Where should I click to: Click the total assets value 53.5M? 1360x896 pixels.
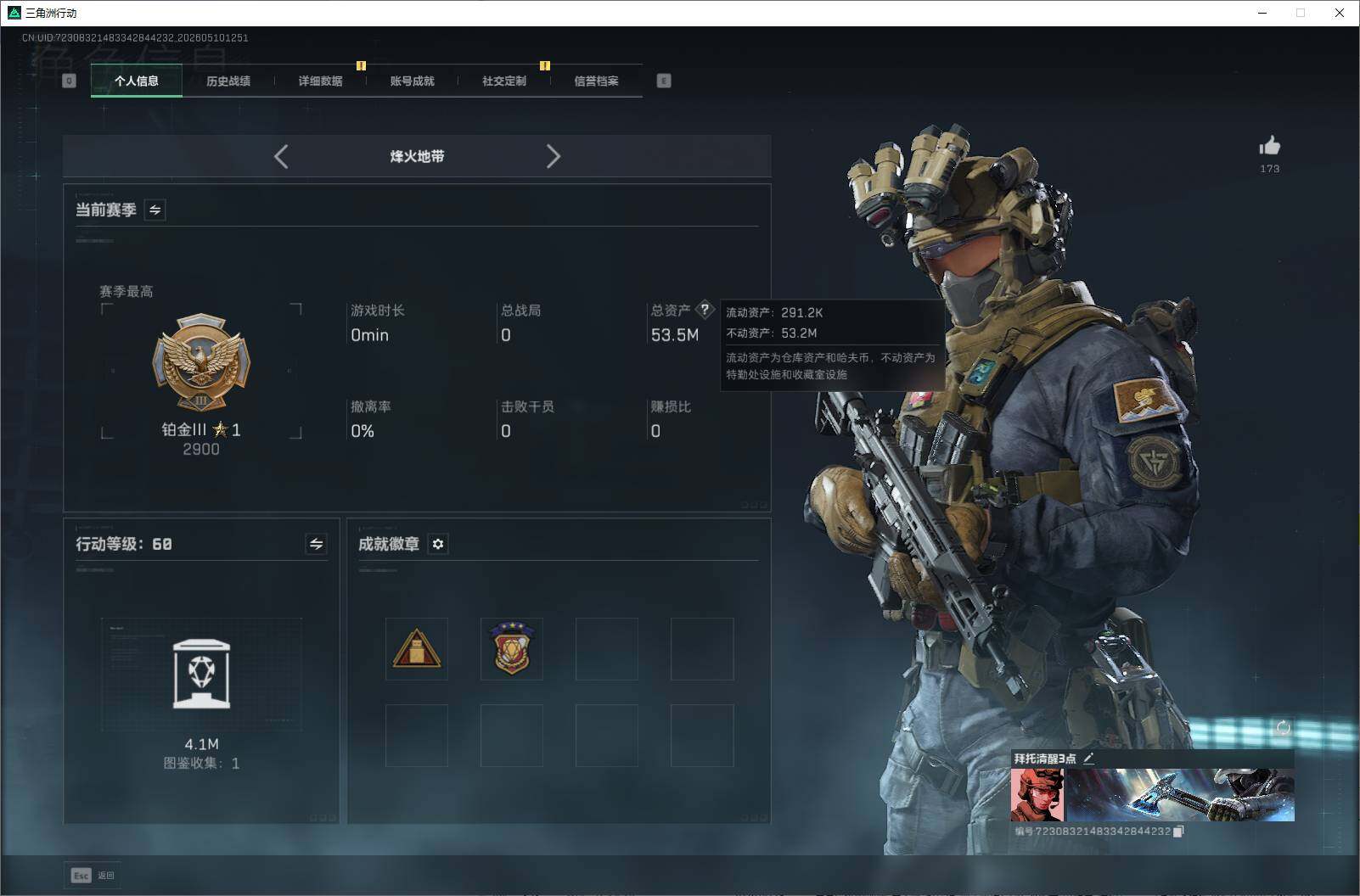coord(675,335)
